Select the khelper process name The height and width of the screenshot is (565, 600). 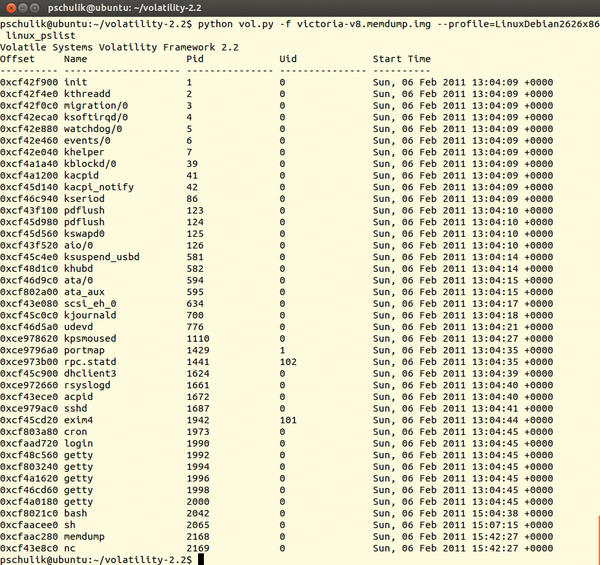click(84, 152)
